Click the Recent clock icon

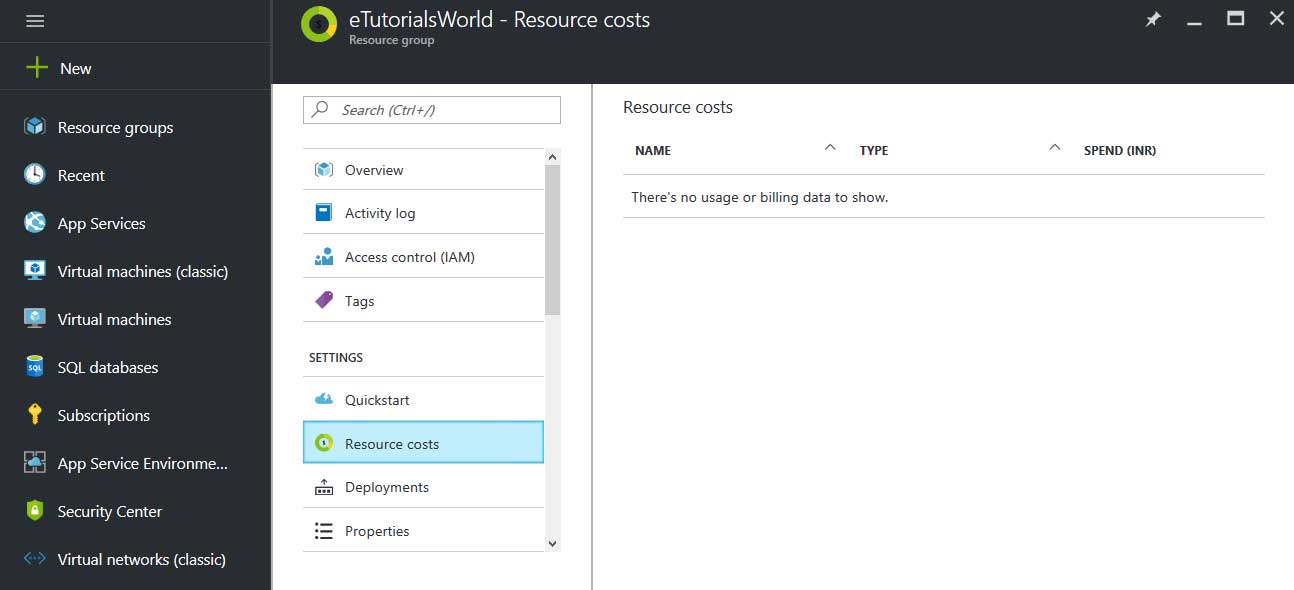(35, 175)
